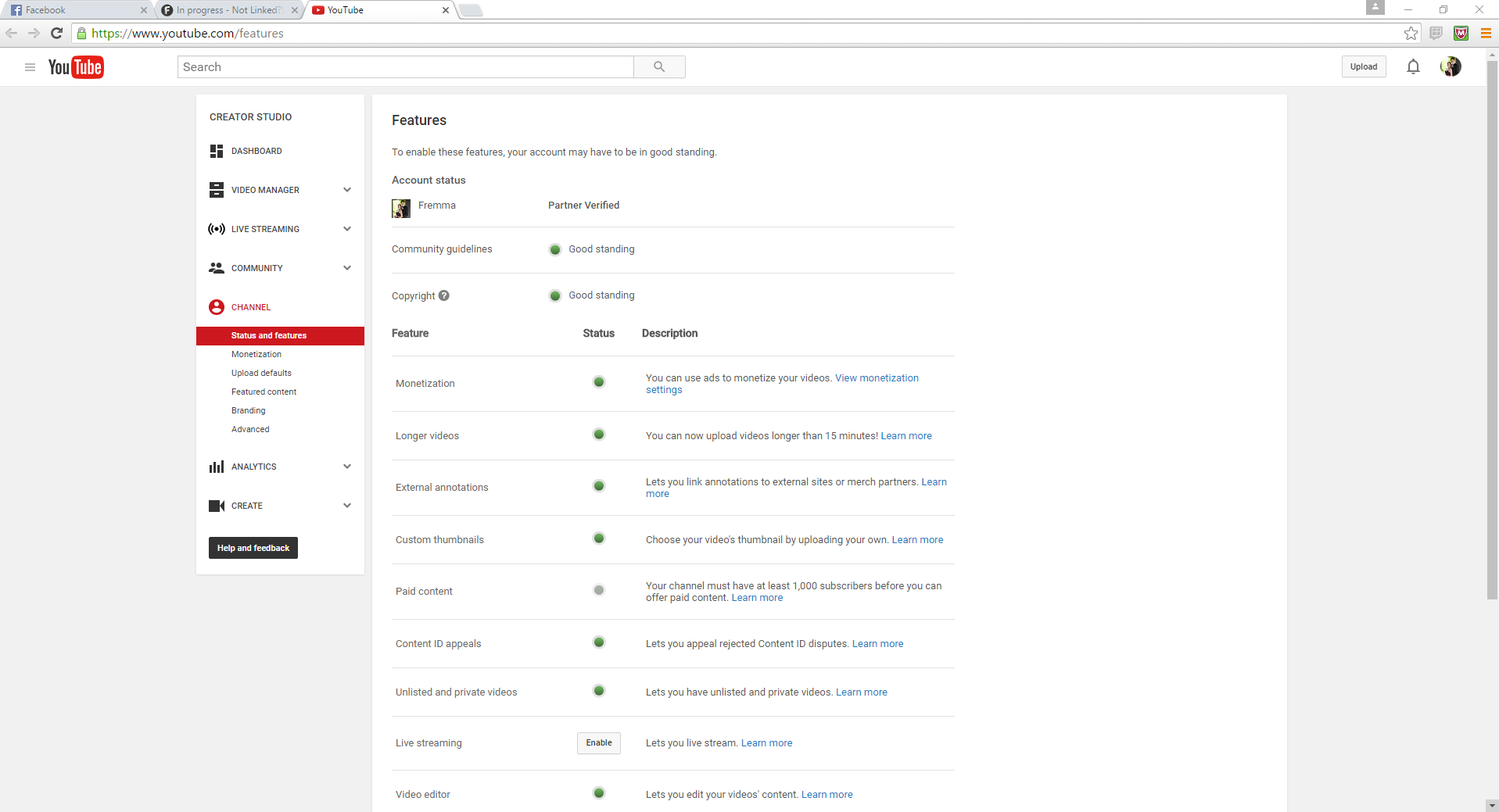Open View monetization settings link
This screenshot has height=812, width=1499.
point(782,384)
